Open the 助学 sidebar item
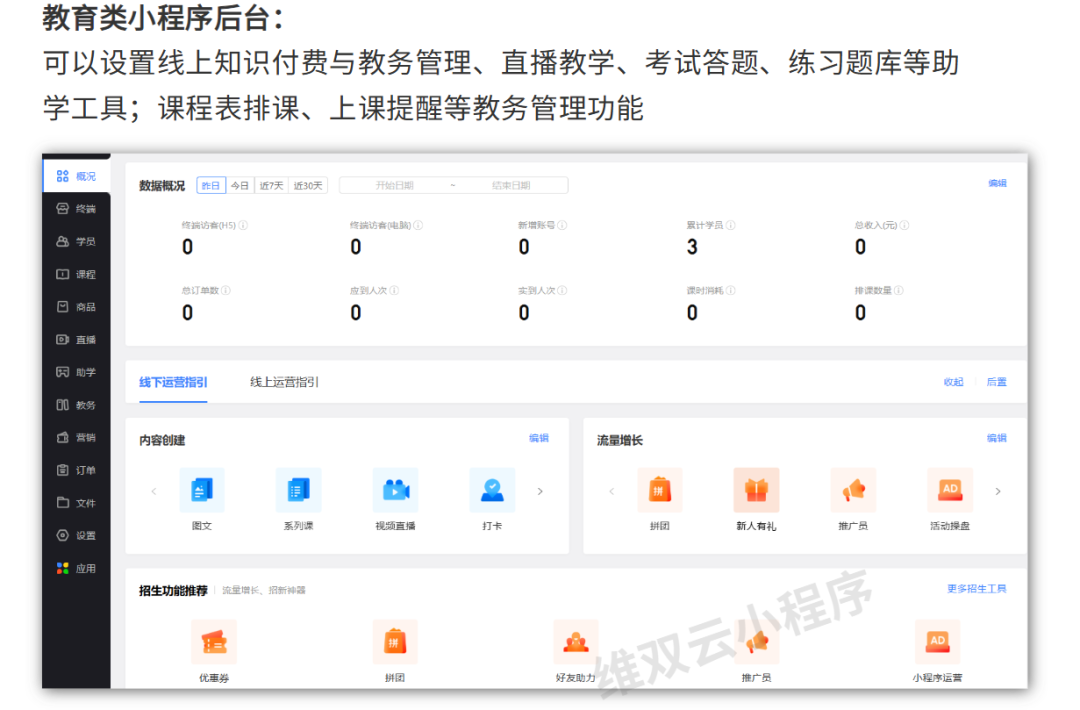Image resolution: width=1080 pixels, height=710 pixels. point(76,373)
